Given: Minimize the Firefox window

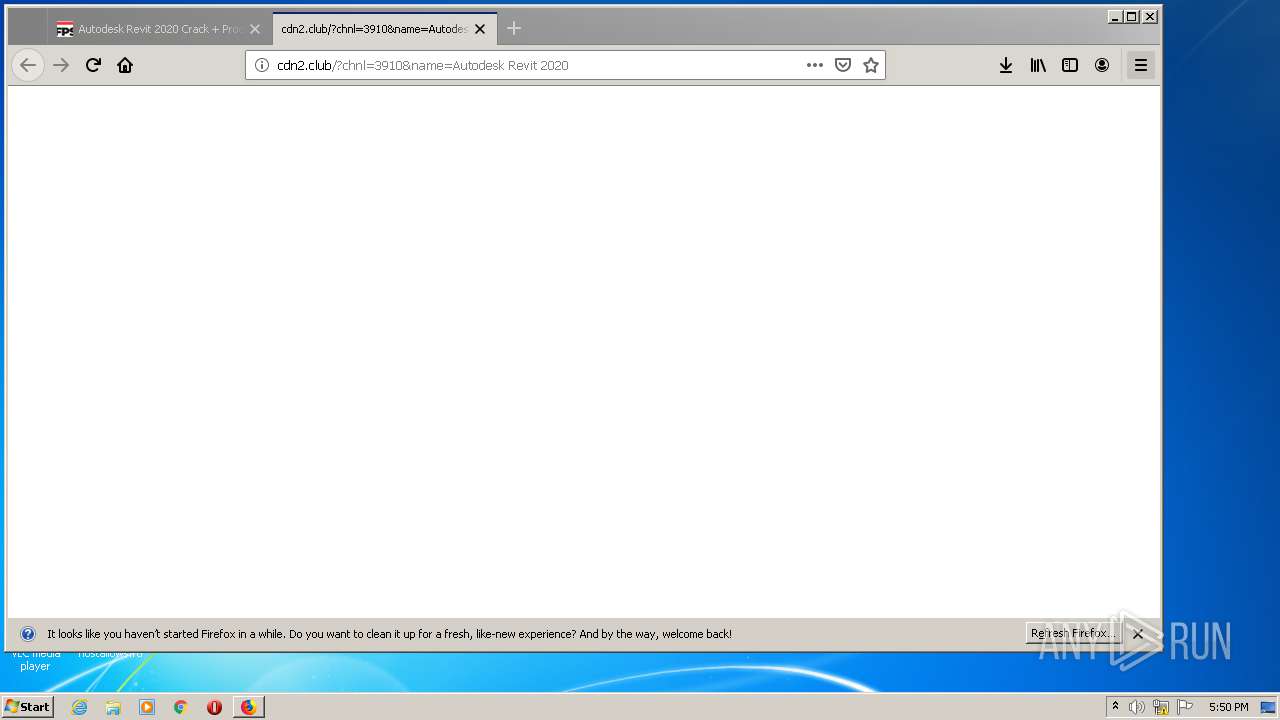Looking at the screenshot, I should (1115, 16).
